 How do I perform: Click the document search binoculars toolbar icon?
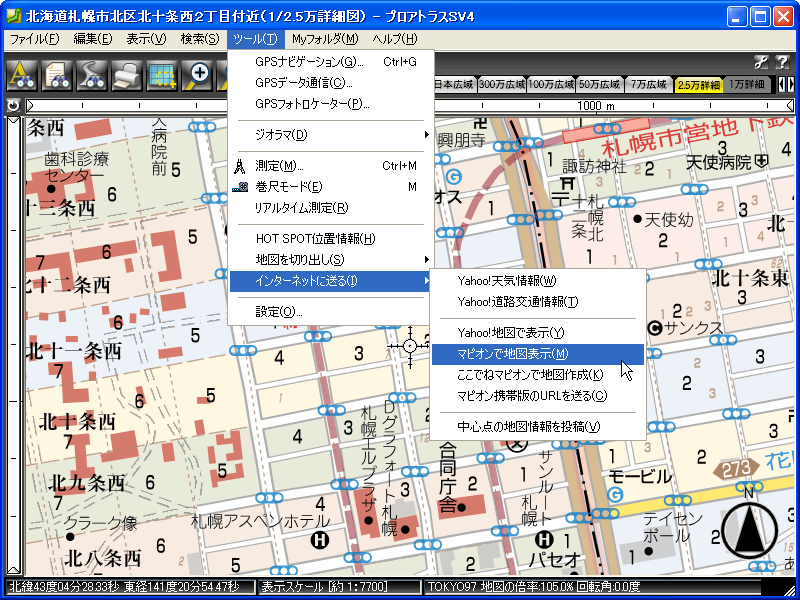[57, 76]
